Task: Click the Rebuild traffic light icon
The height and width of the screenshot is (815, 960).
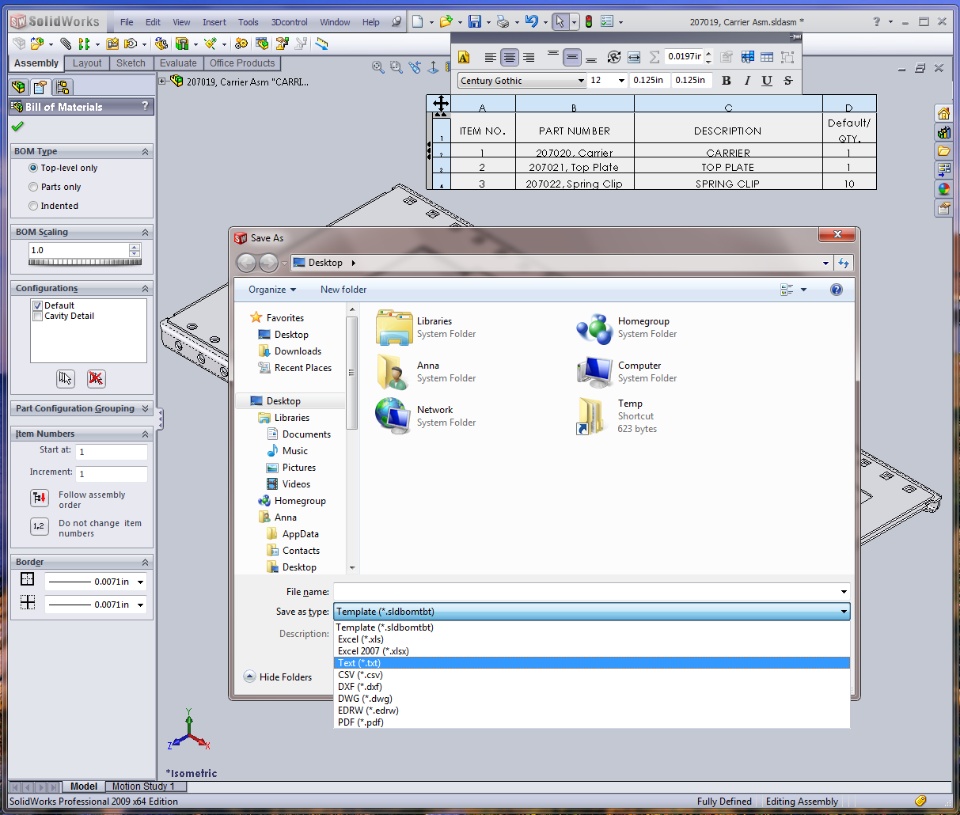Action: 588,22
